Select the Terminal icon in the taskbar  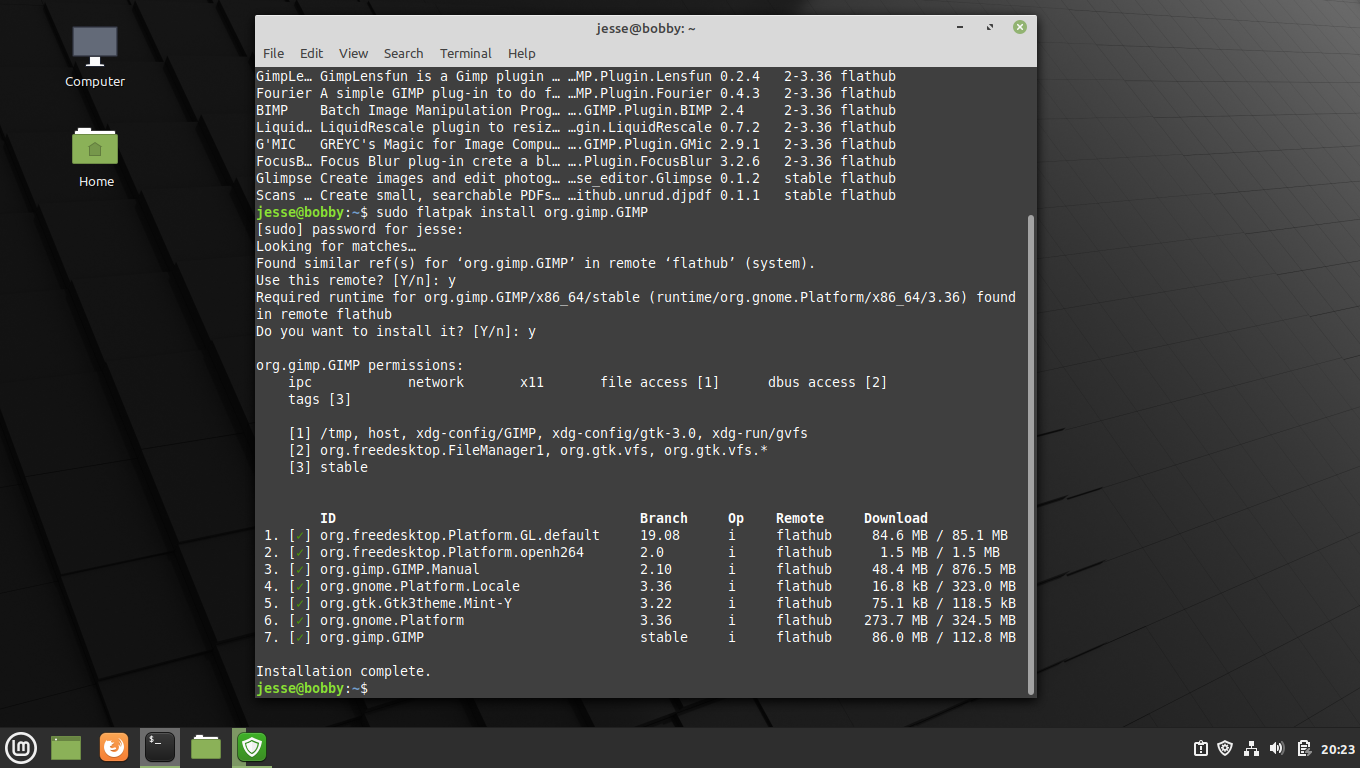coord(160,747)
